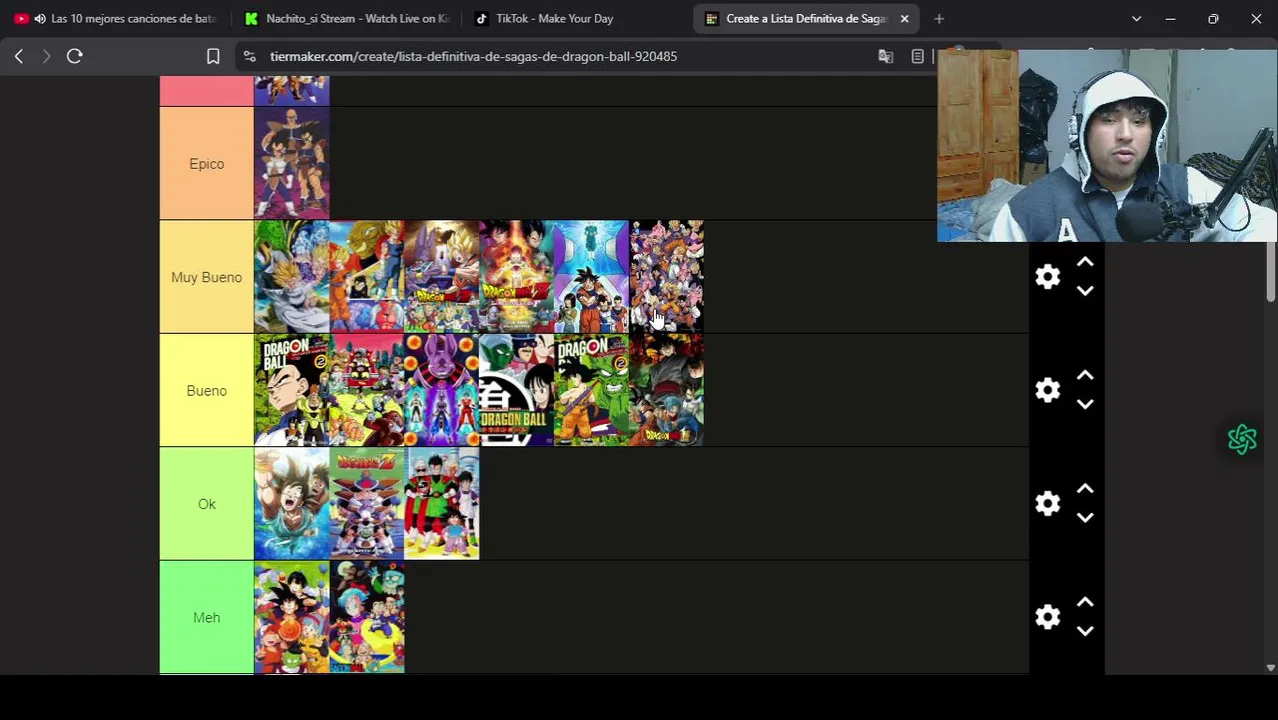This screenshot has width=1278, height=720.
Task: Open settings gear for the Bueno tier
Action: coord(1047,390)
